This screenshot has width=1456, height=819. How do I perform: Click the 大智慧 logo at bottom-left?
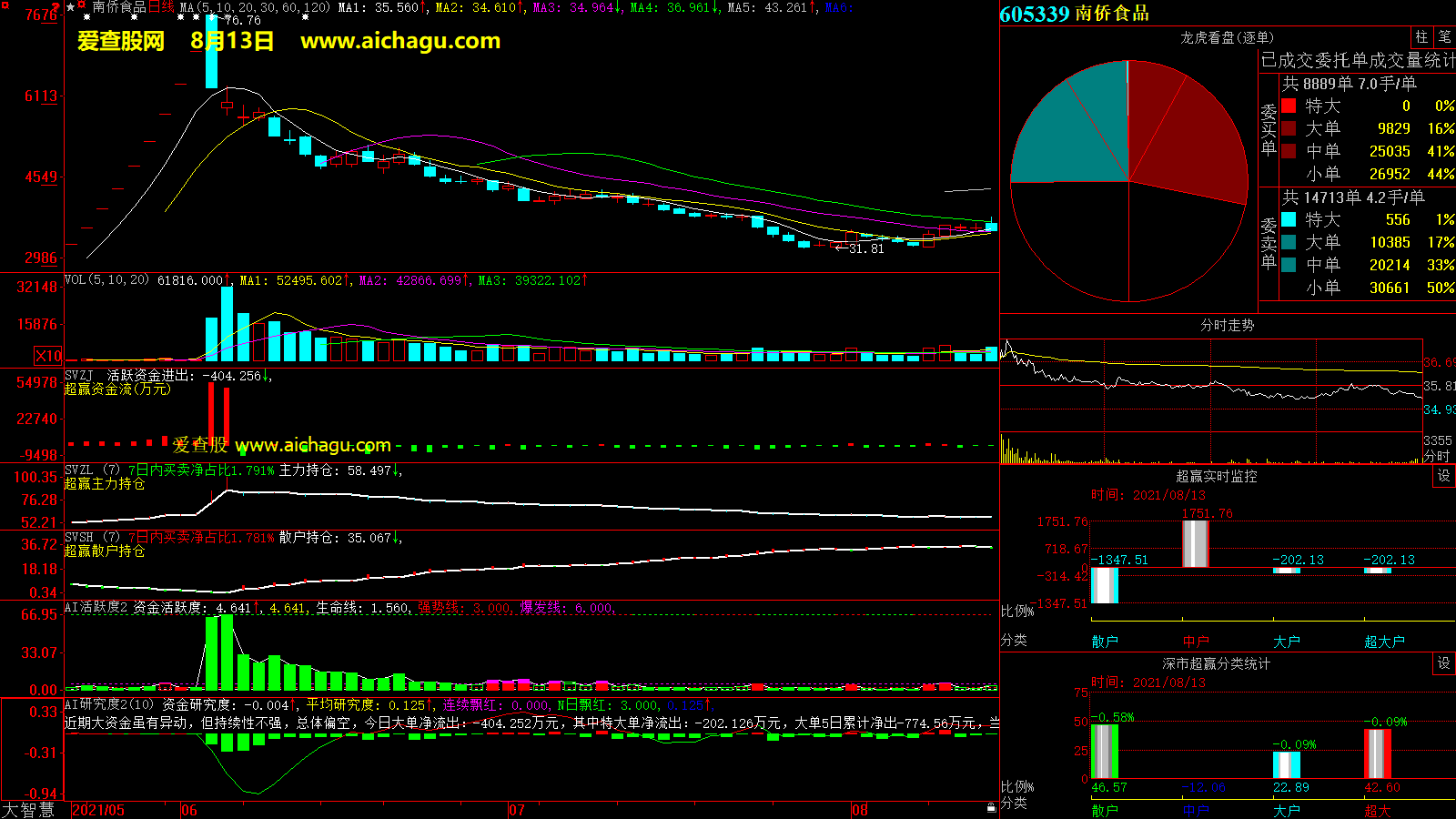[x=28, y=810]
